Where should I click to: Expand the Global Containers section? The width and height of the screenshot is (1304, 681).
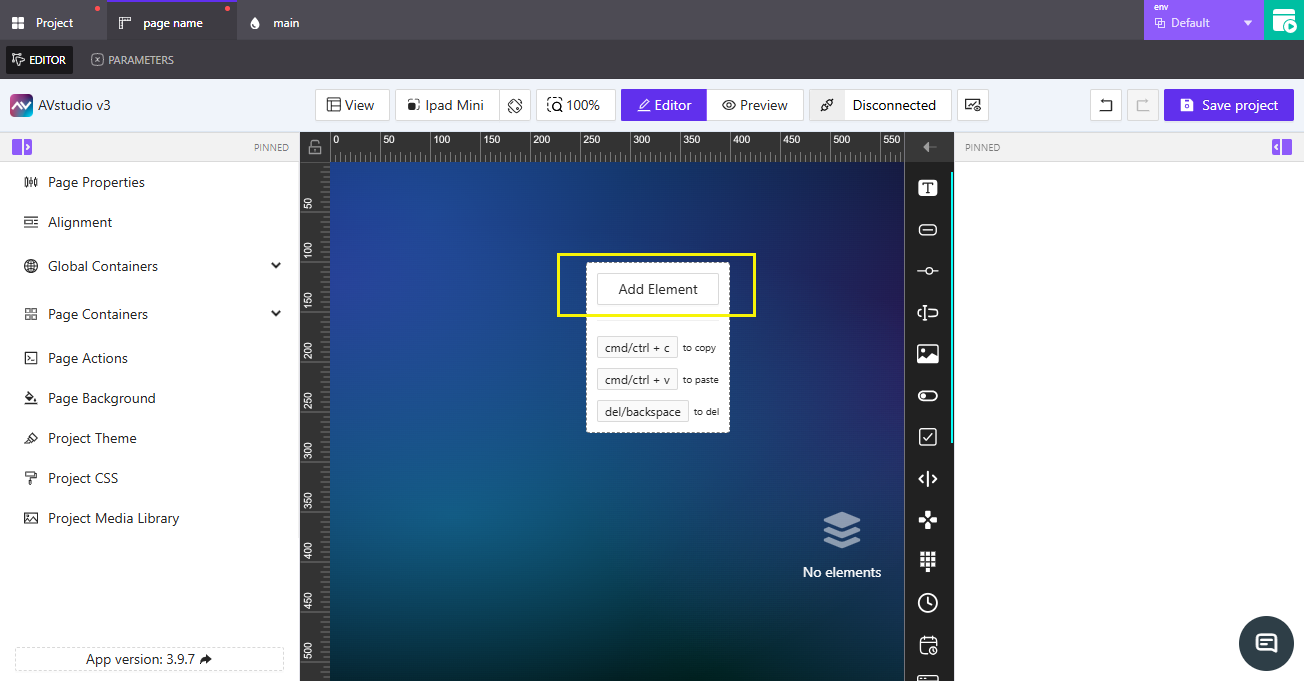pyautogui.click(x=276, y=266)
